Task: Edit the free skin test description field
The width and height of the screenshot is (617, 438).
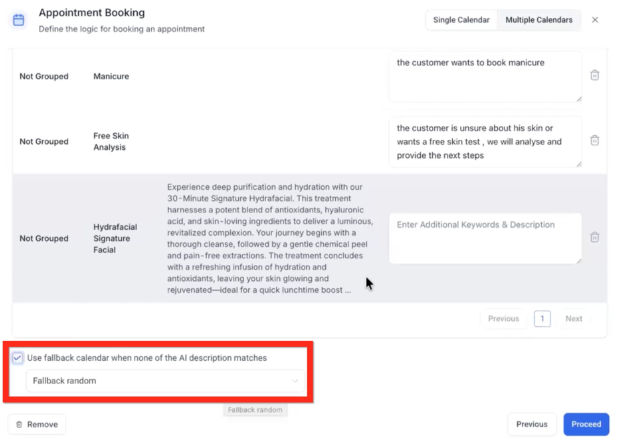Action: (x=484, y=141)
